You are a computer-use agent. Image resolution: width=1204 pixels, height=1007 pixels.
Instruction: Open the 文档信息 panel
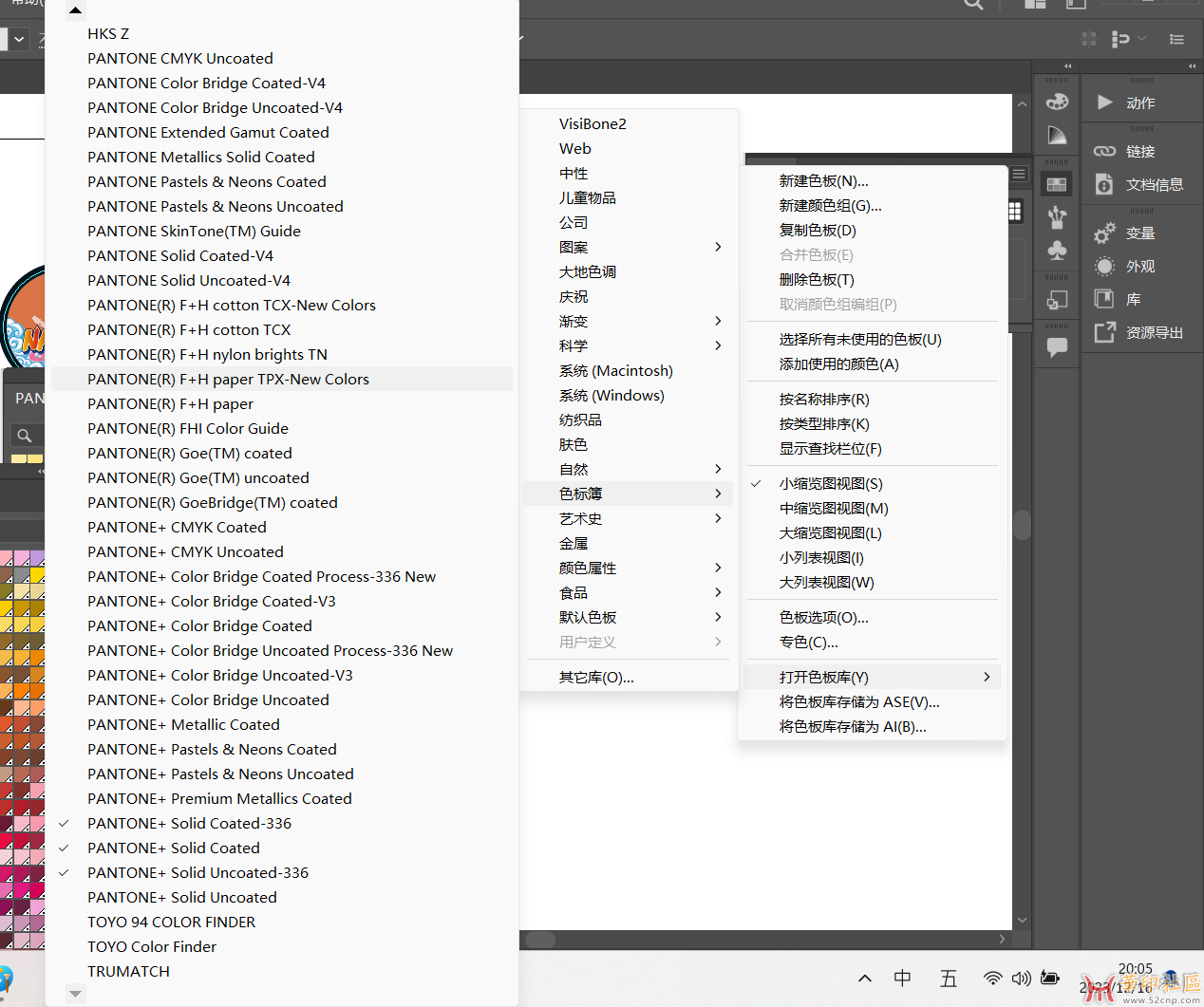[x=1139, y=184]
